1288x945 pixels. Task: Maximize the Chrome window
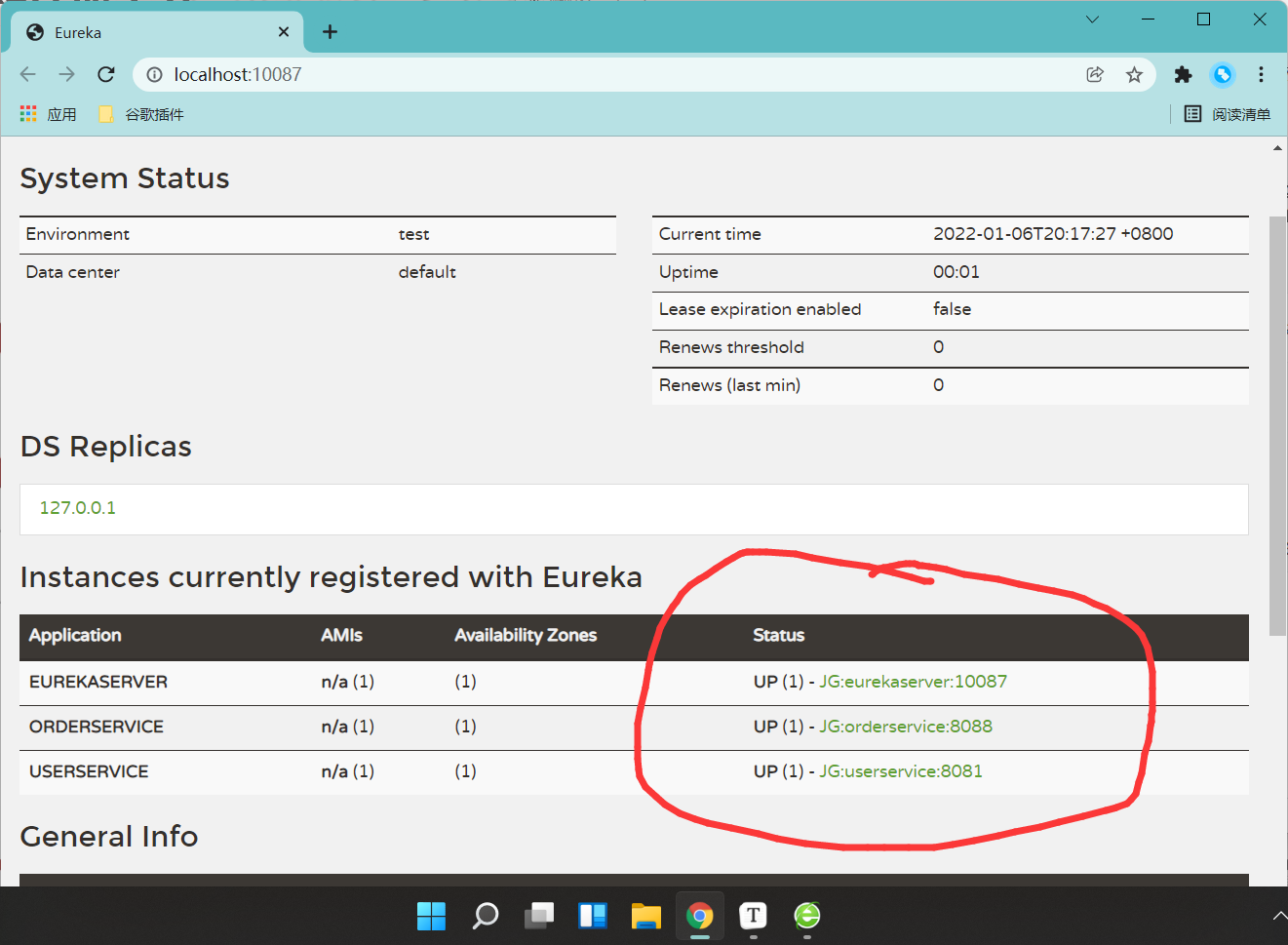1203,19
